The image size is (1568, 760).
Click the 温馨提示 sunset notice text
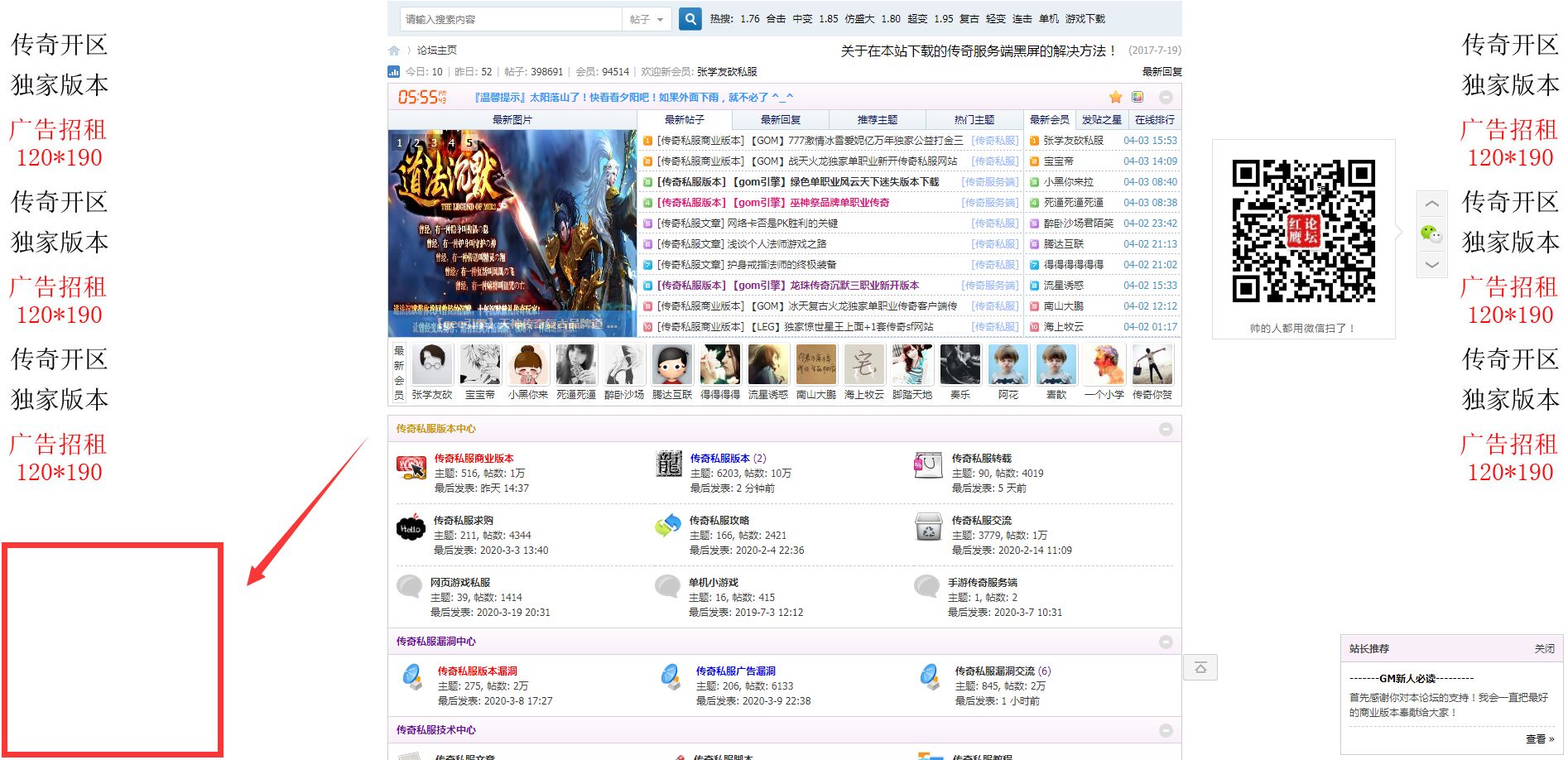[634, 98]
